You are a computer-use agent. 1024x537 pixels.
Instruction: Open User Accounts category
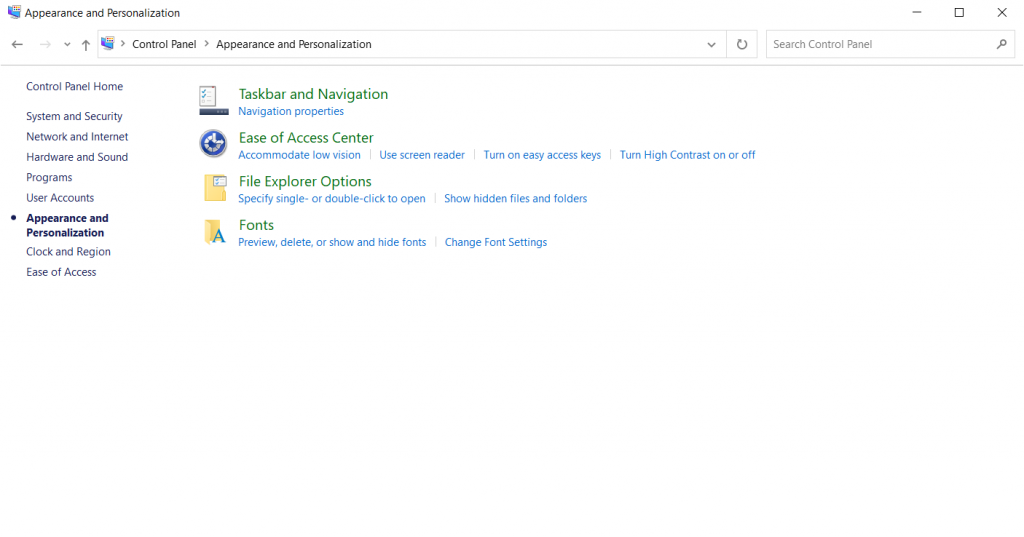(60, 198)
